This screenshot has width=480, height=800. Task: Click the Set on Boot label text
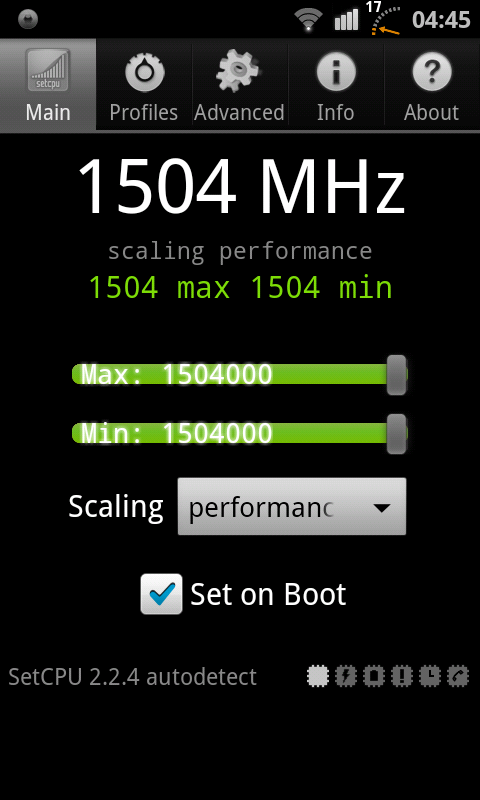pyautogui.click(x=268, y=594)
